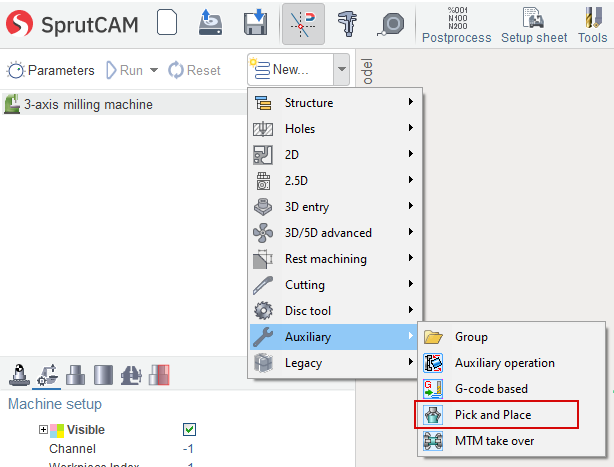Click the Holes drilling icon
Image resolution: width=614 pixels, height=467 pixels.
pos(263,129)
